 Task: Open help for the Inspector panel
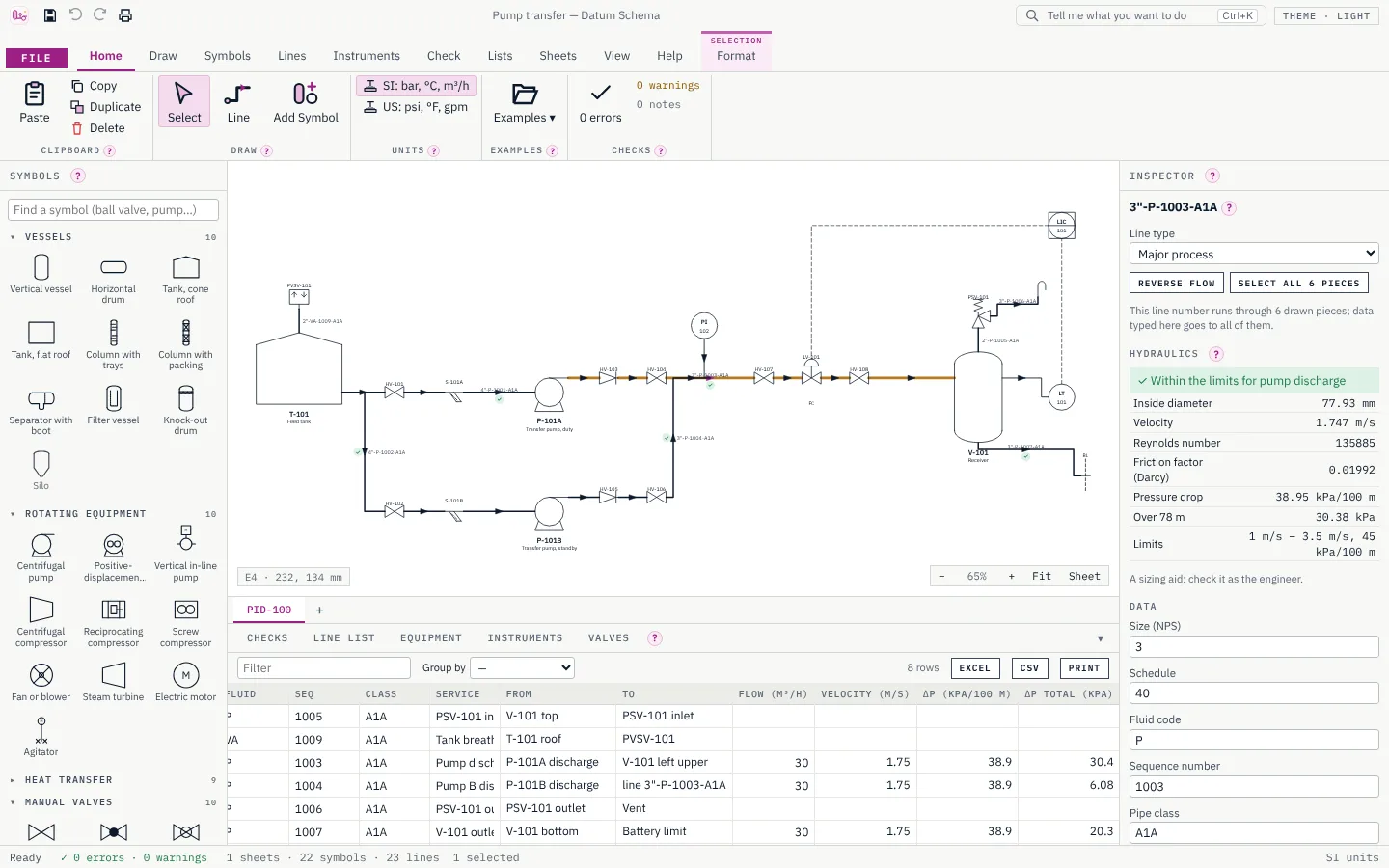click(1212, 176)
